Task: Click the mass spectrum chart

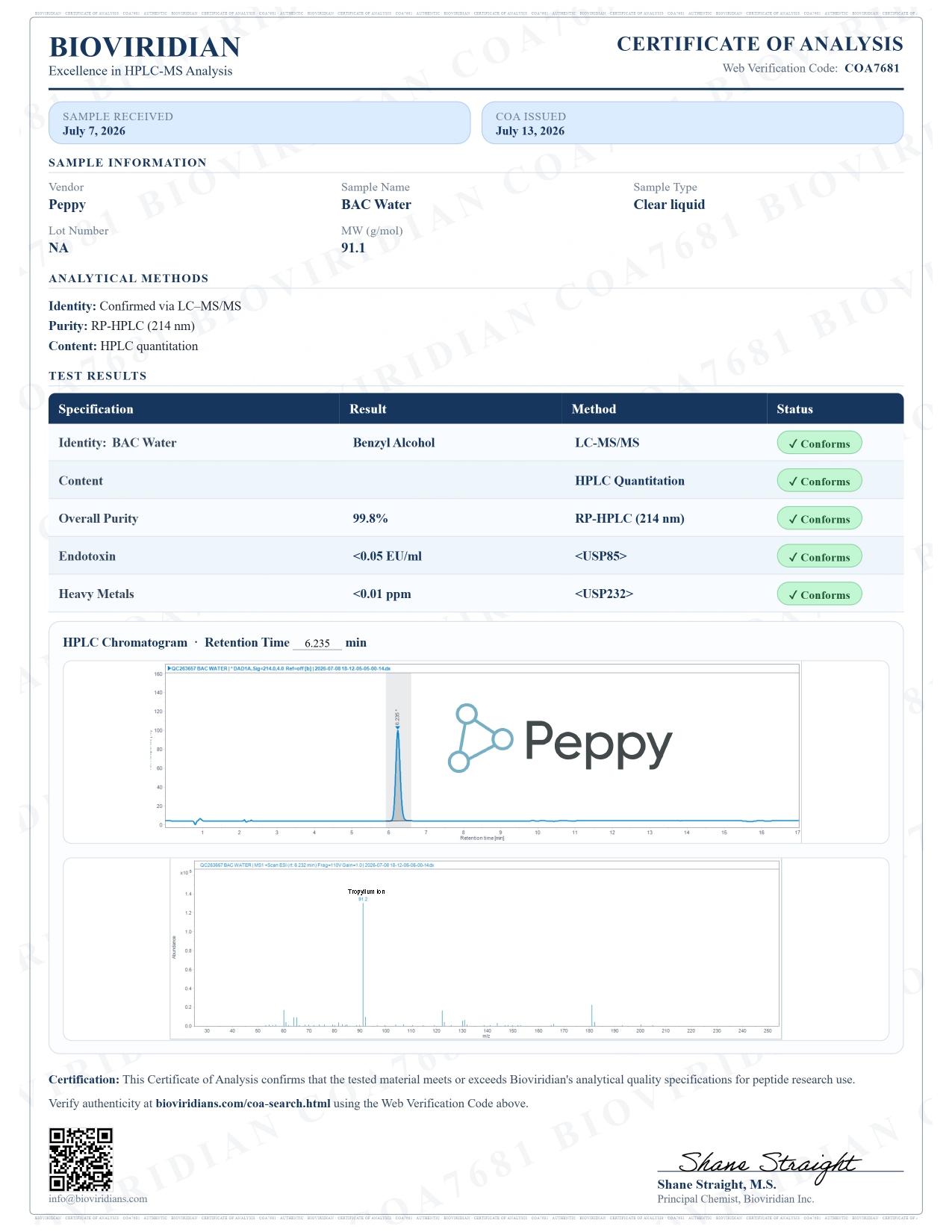Action: point(476,949)
